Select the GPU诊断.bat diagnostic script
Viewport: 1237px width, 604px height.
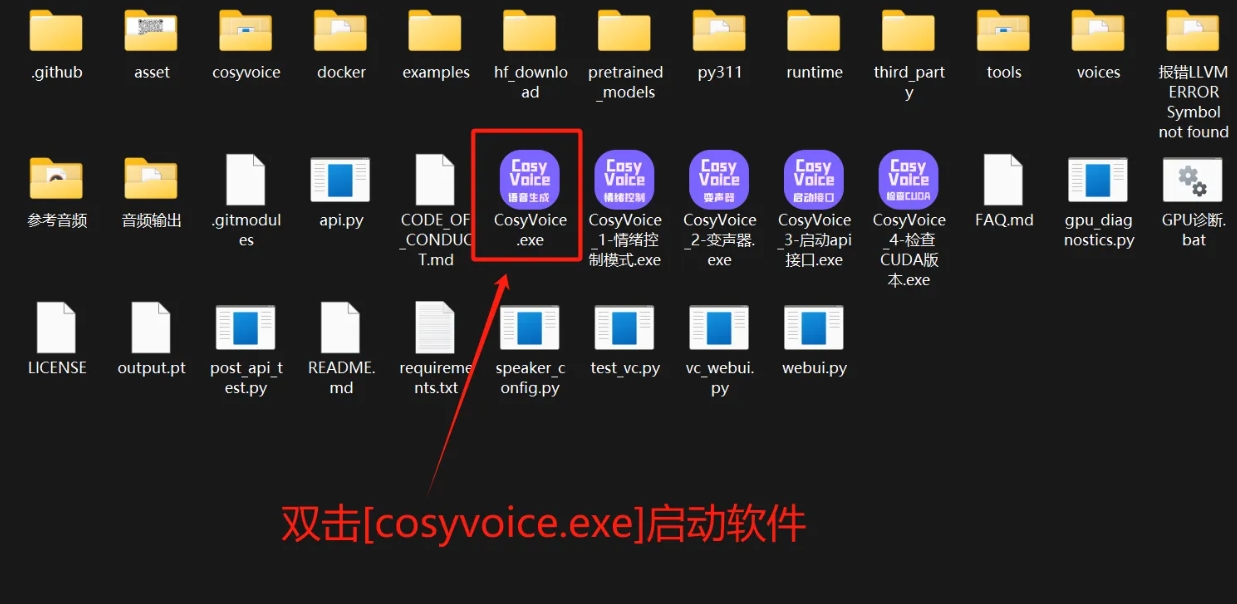click(x=1192, y=183)
